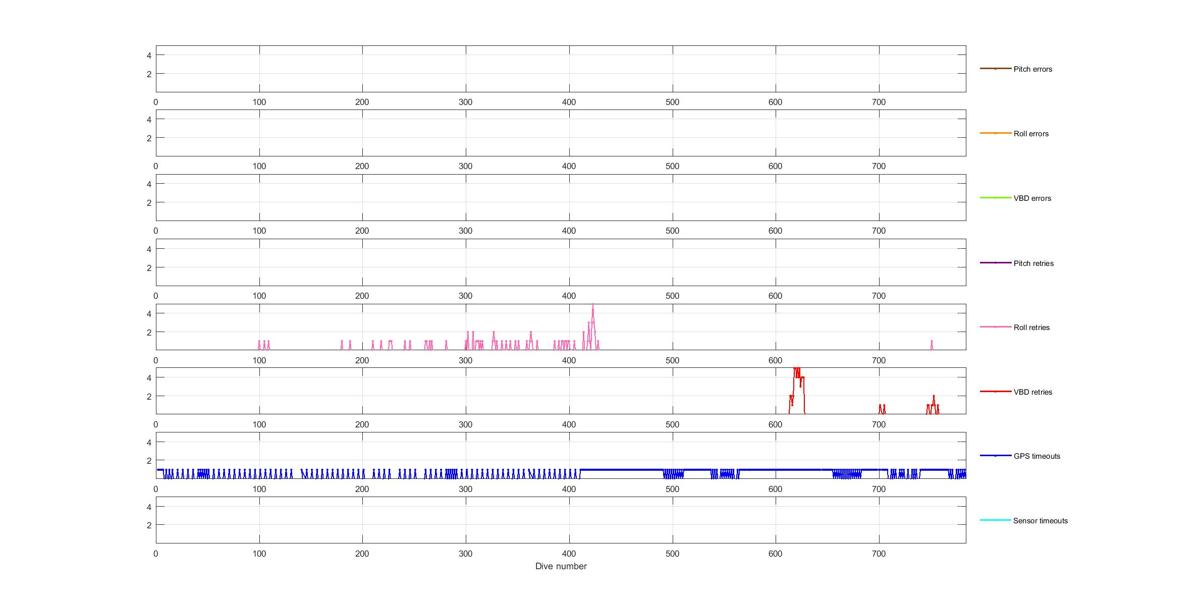Viewport: 1200px width, 611px height.
Task: Click tick label 700 under the Sensor timeouts plot
Action: pyautogui.click(x=879, y=553)
